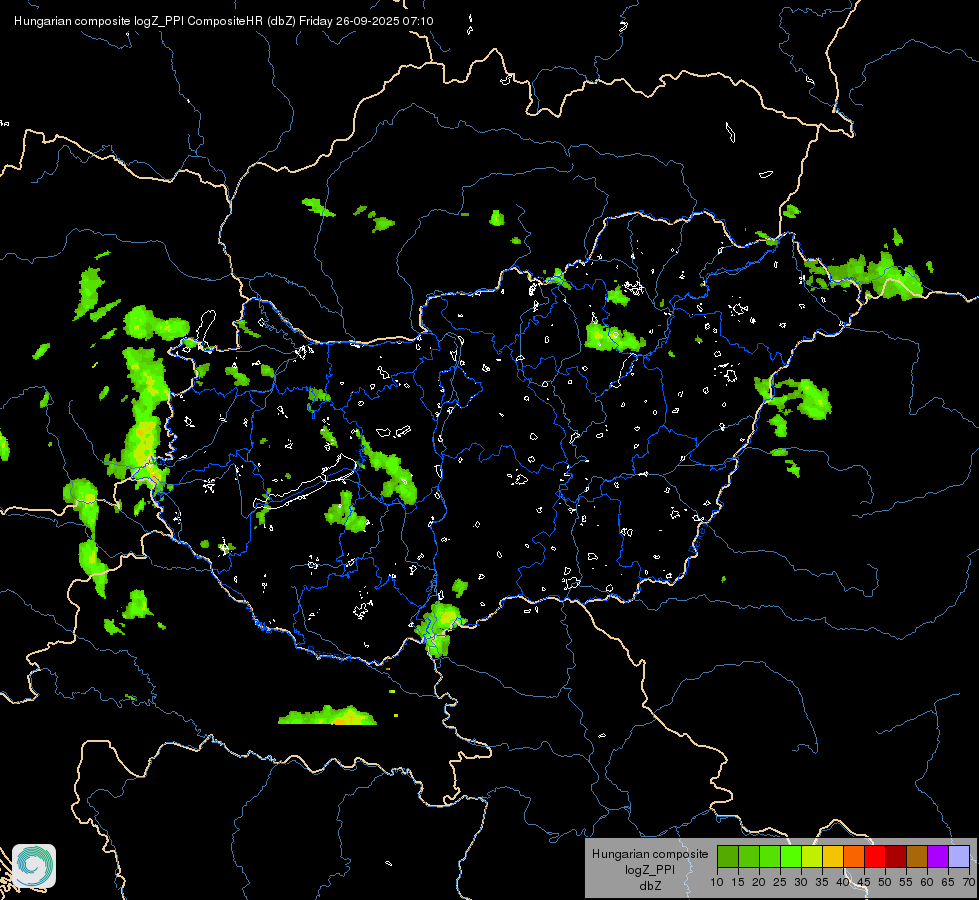Click the 'logZ_PPI' legend text
The height and width of the screenshot is (900, 979).
coord(650,870)
